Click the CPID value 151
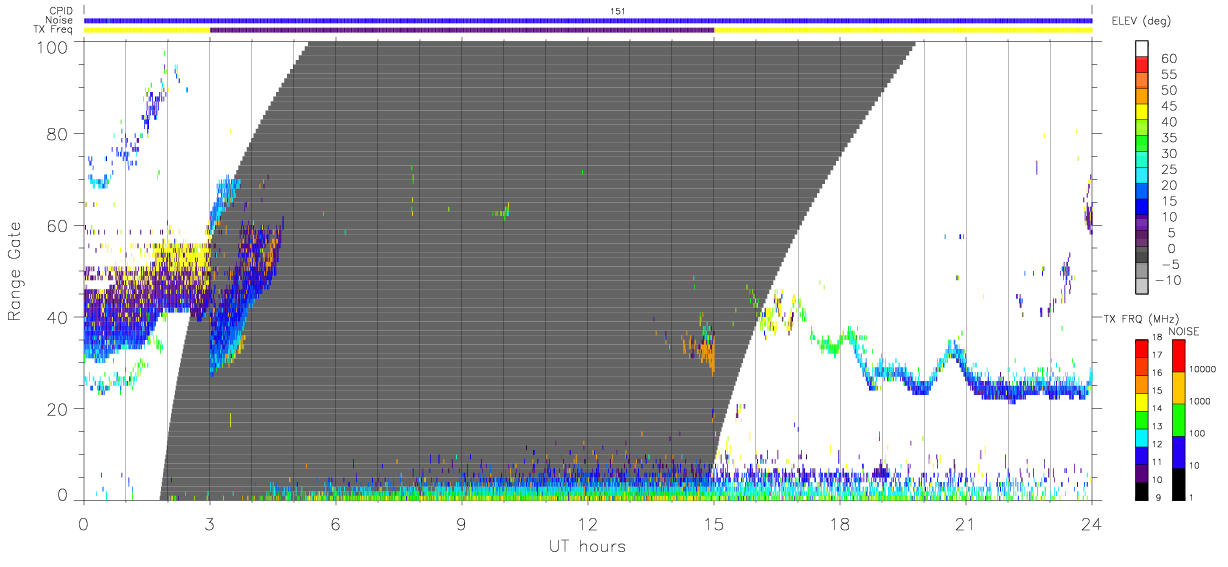 pyautogui.click(x=617, y=11)
